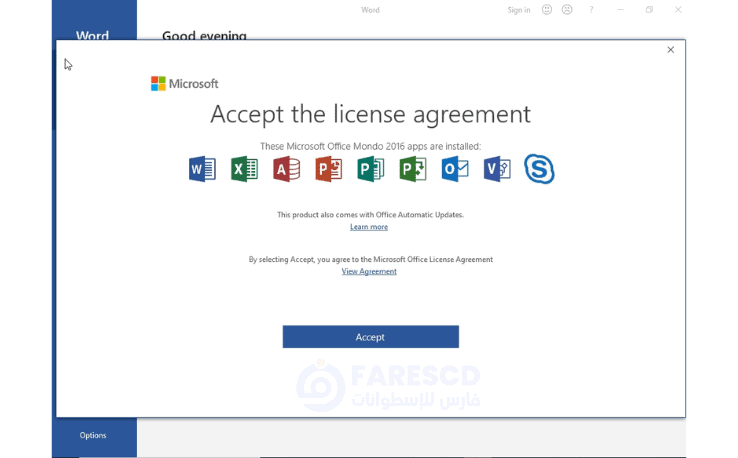Click the Word title in sidebar
The image size is (738, 458).
[92, 36]
